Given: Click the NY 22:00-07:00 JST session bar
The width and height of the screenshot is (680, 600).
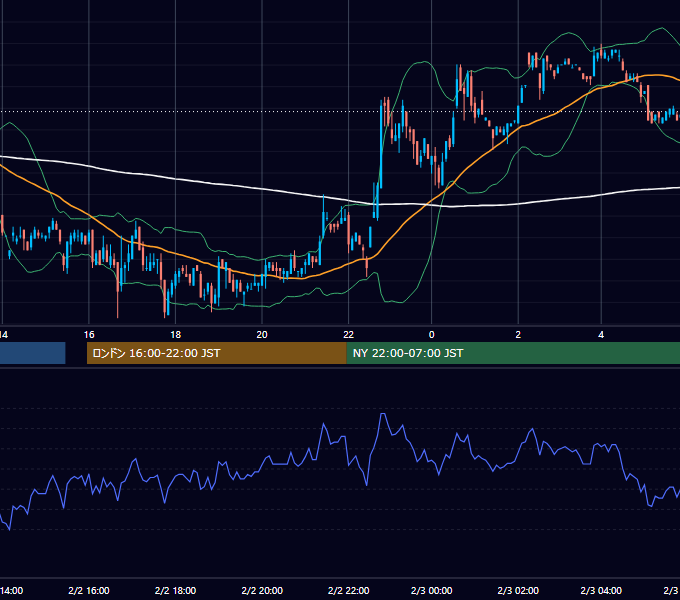Looking at the screenshot, I should click(513, 353).
